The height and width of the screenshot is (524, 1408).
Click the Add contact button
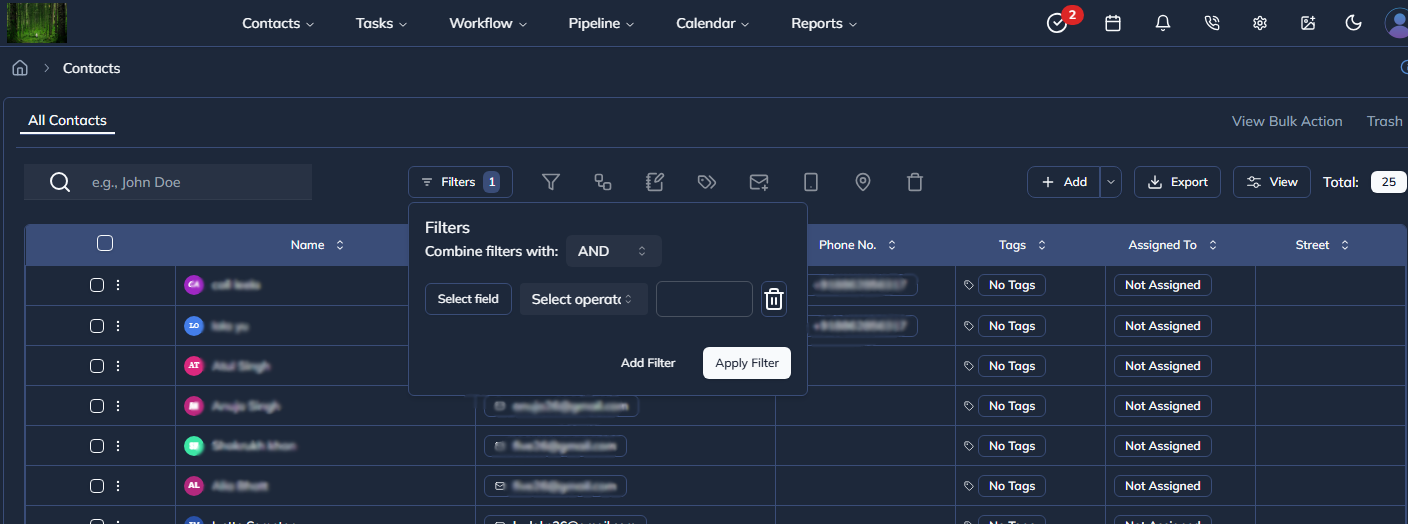click(x=1064, y=182)
